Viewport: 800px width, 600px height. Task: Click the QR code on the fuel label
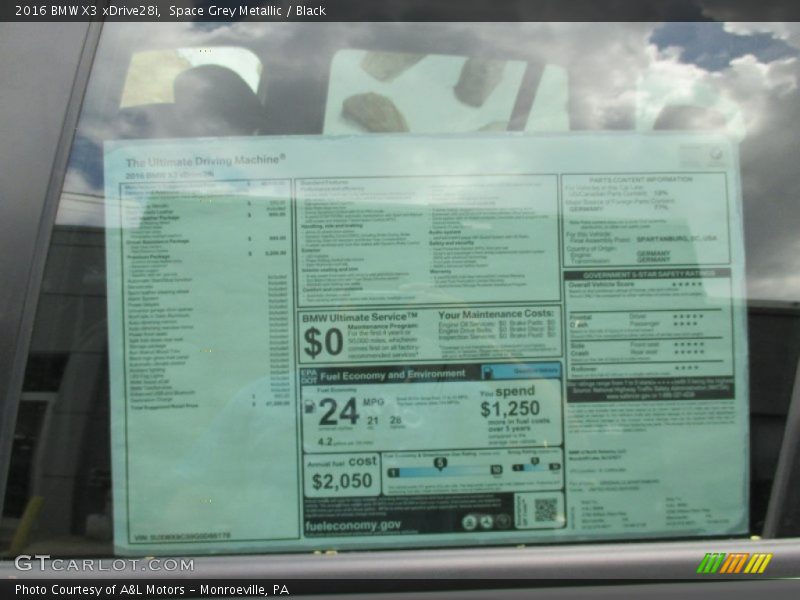point(545,511)
